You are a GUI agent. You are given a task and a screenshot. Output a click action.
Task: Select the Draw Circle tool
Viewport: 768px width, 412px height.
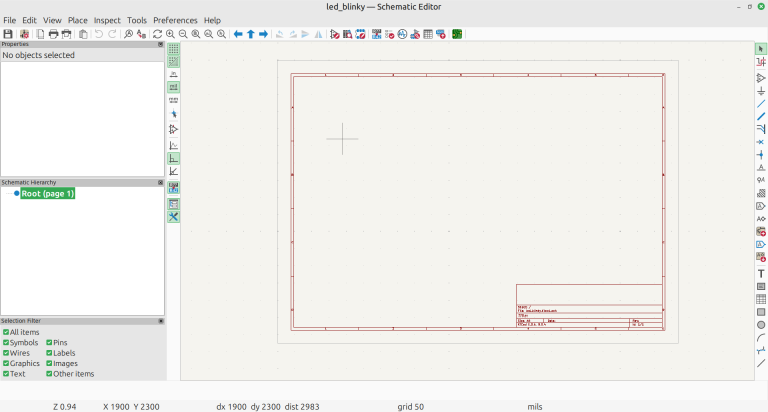761,325
